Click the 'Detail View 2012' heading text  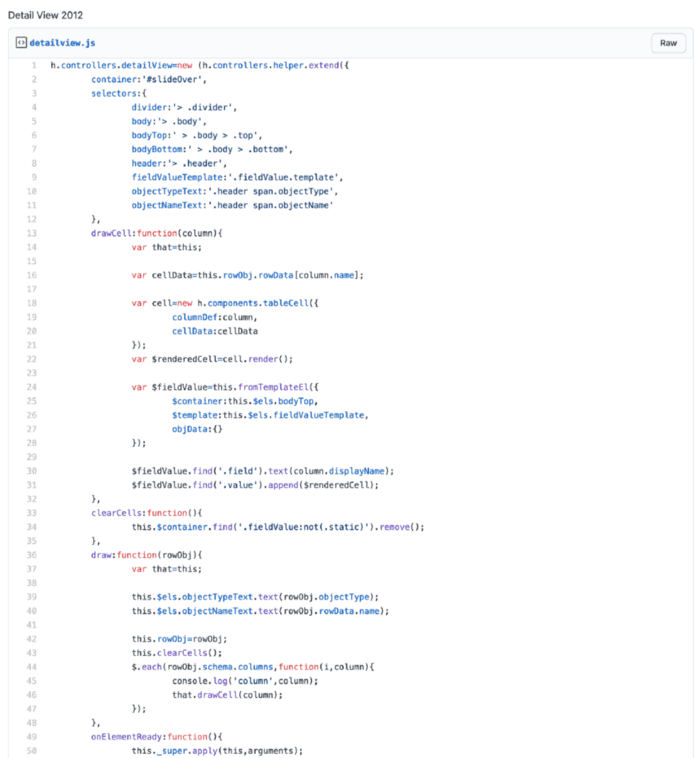pos(45,15)
